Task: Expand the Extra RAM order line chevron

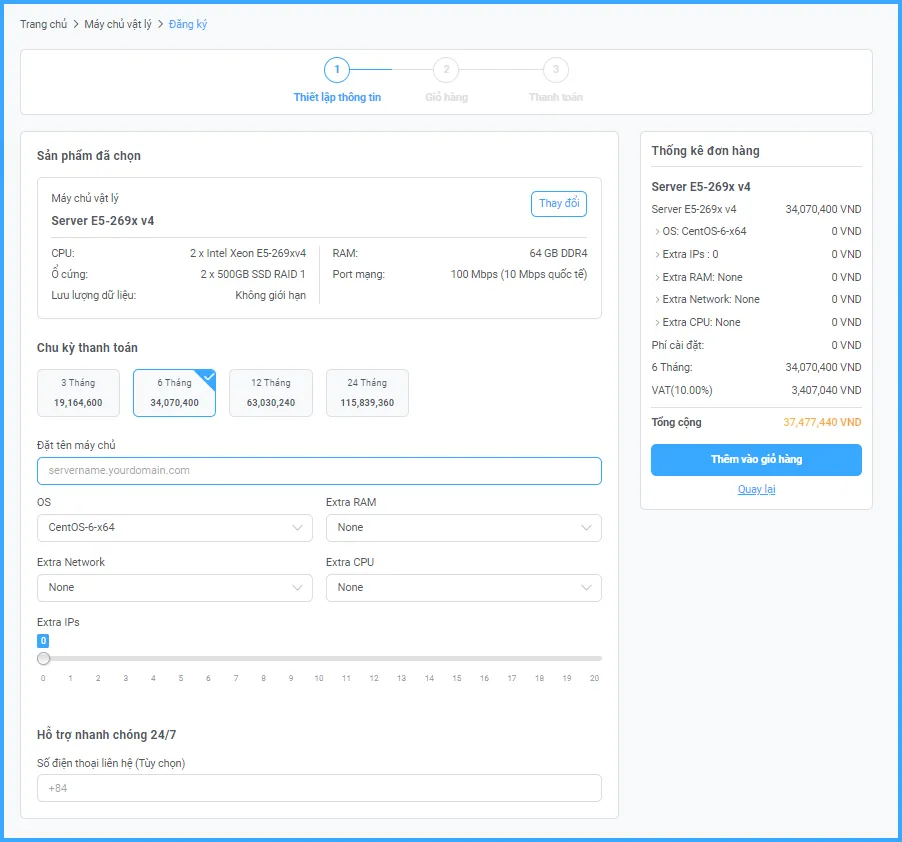Action: point(657,277)
